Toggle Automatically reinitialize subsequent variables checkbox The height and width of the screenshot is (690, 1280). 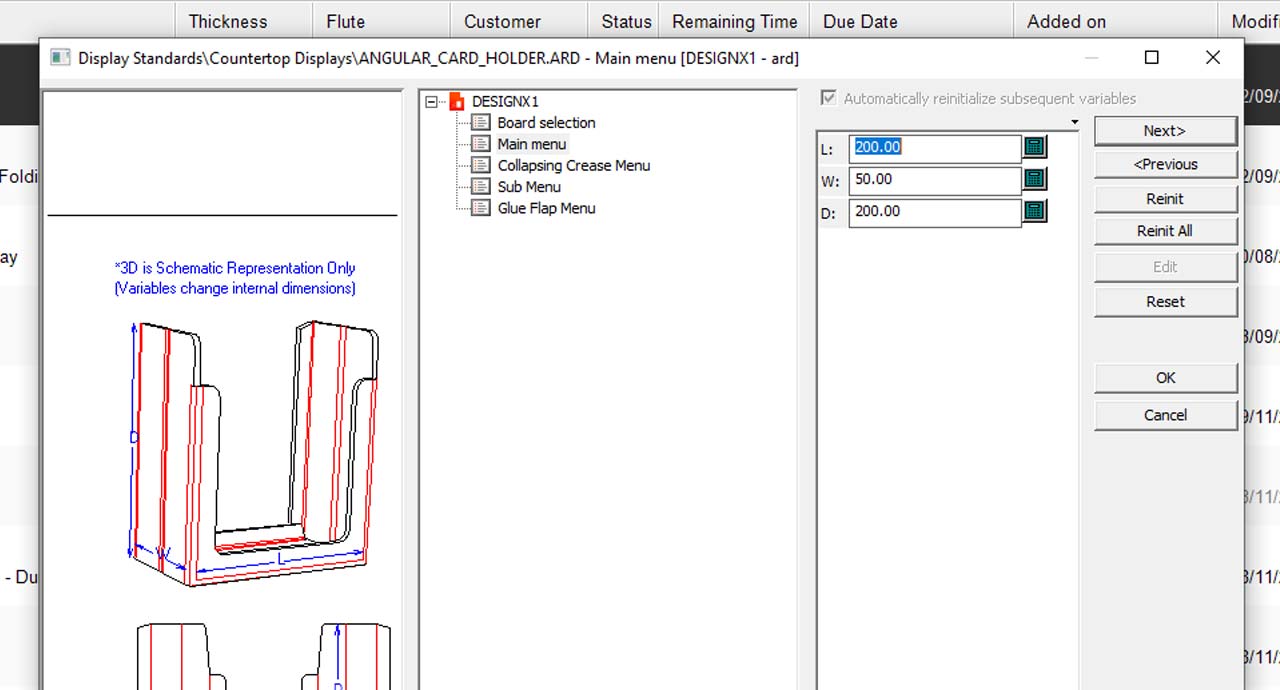coord(828,98)
